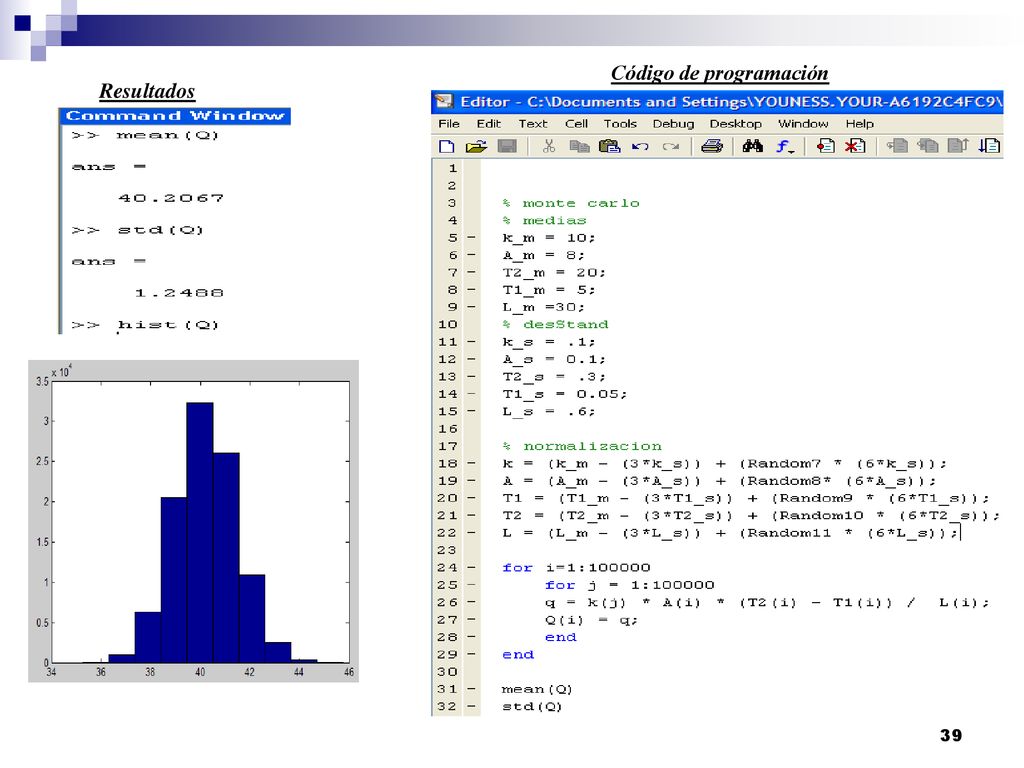
Task: Open Find with the binoculars icon
Action: click(x=752, y=146)
